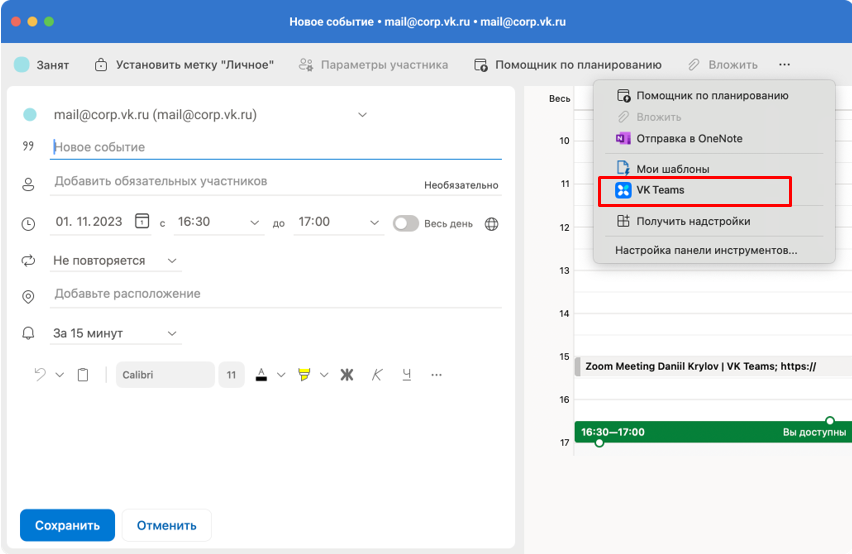Toggle the 'Весь день' switch
This screenshot has width=852, height=554.
[406, 223]
